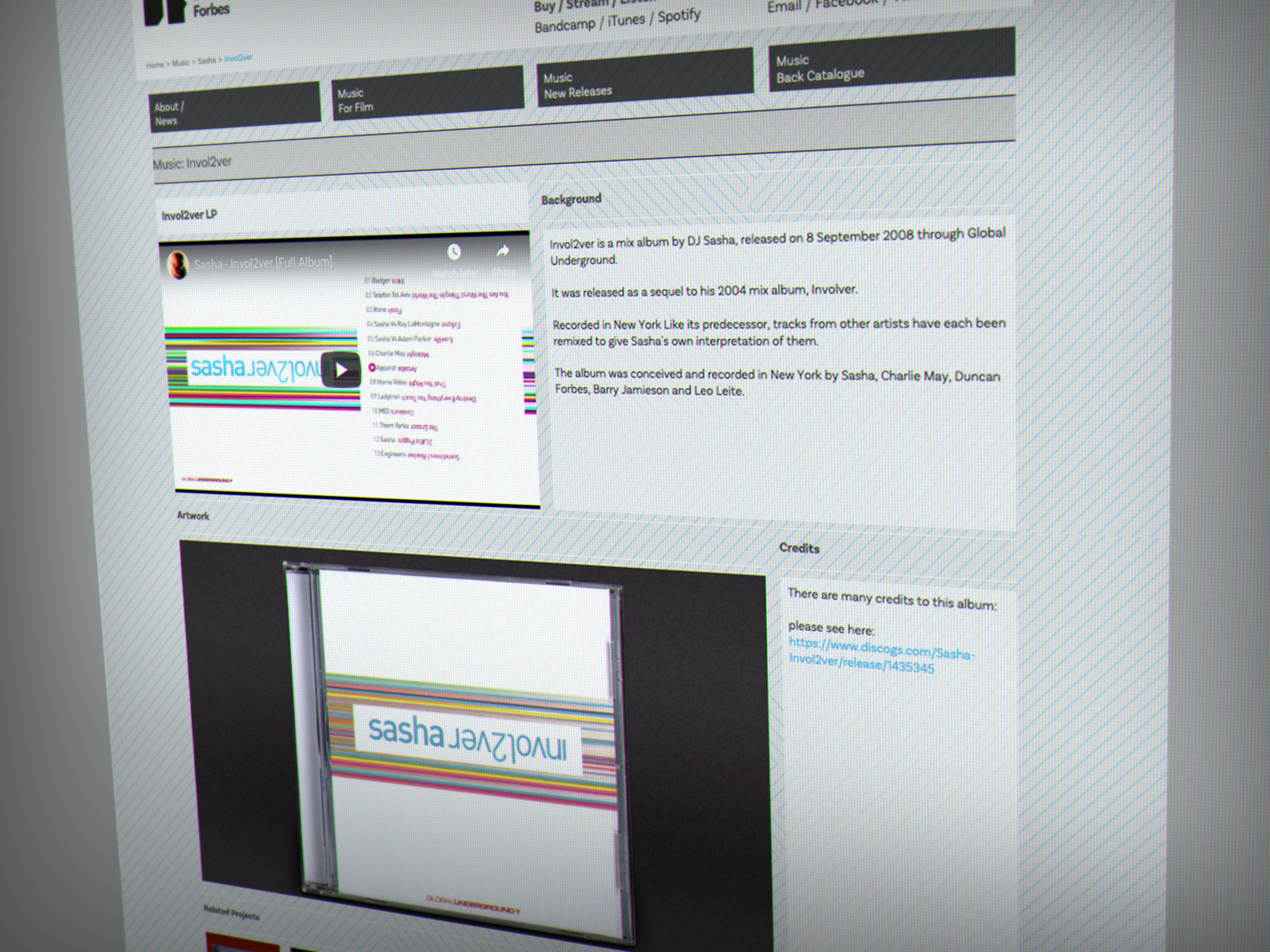
Task: Click the DF Forbes logo
Action: [187, 12]
